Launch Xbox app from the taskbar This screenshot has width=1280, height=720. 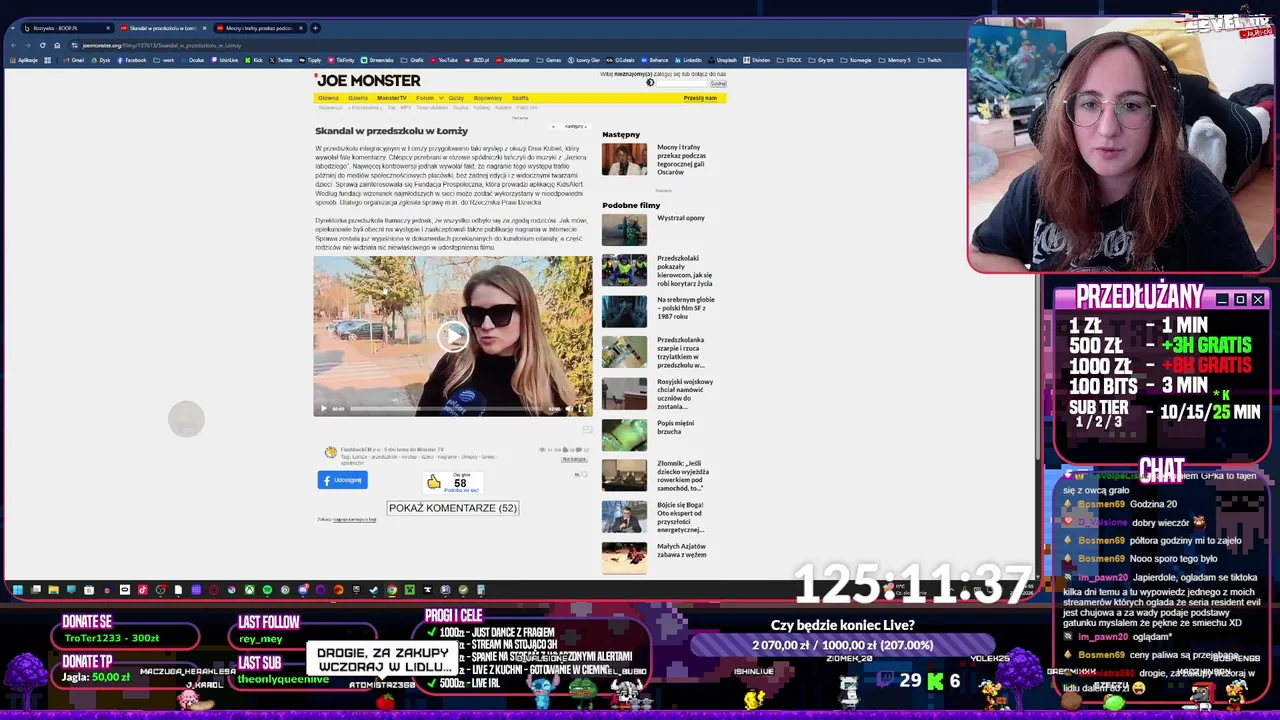tap(249, 590)
